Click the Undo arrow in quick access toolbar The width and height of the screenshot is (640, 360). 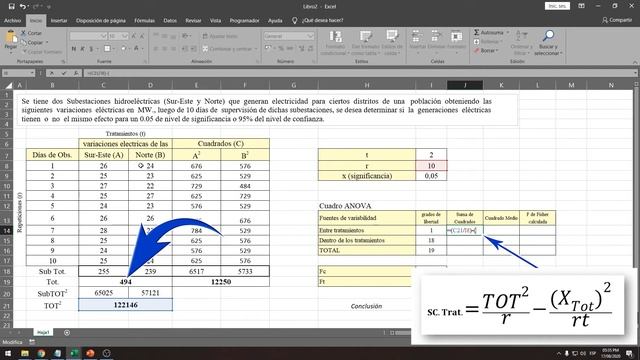click(x=23, y=7)
